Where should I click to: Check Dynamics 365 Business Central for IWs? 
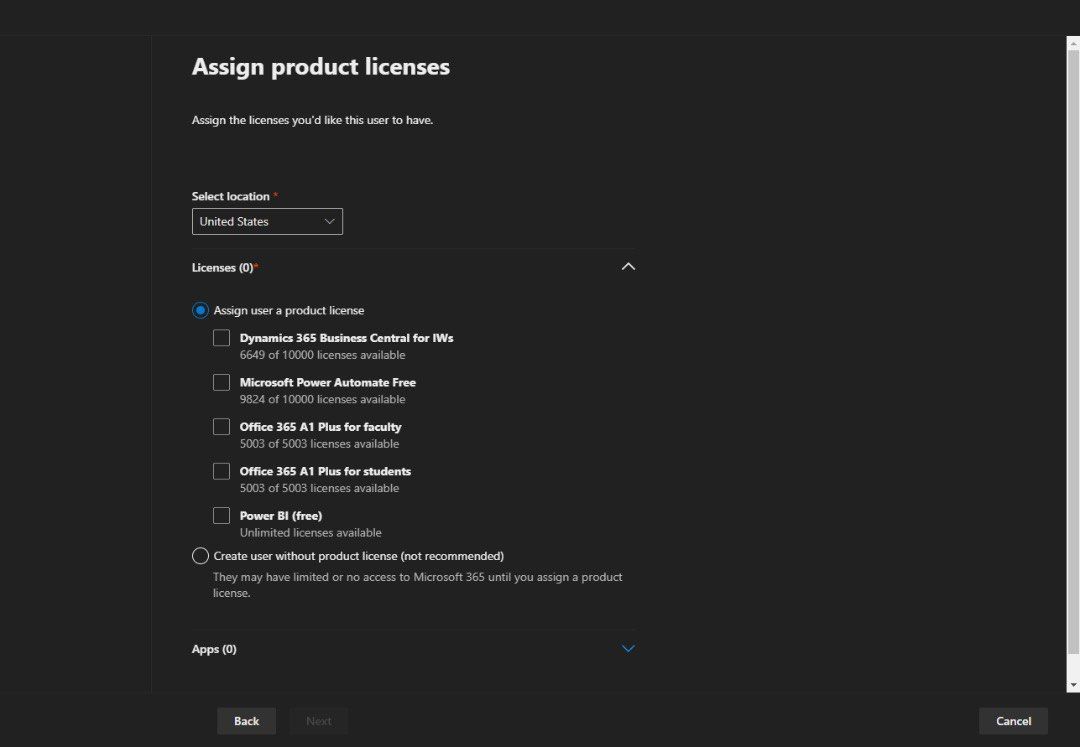(221, 337)
